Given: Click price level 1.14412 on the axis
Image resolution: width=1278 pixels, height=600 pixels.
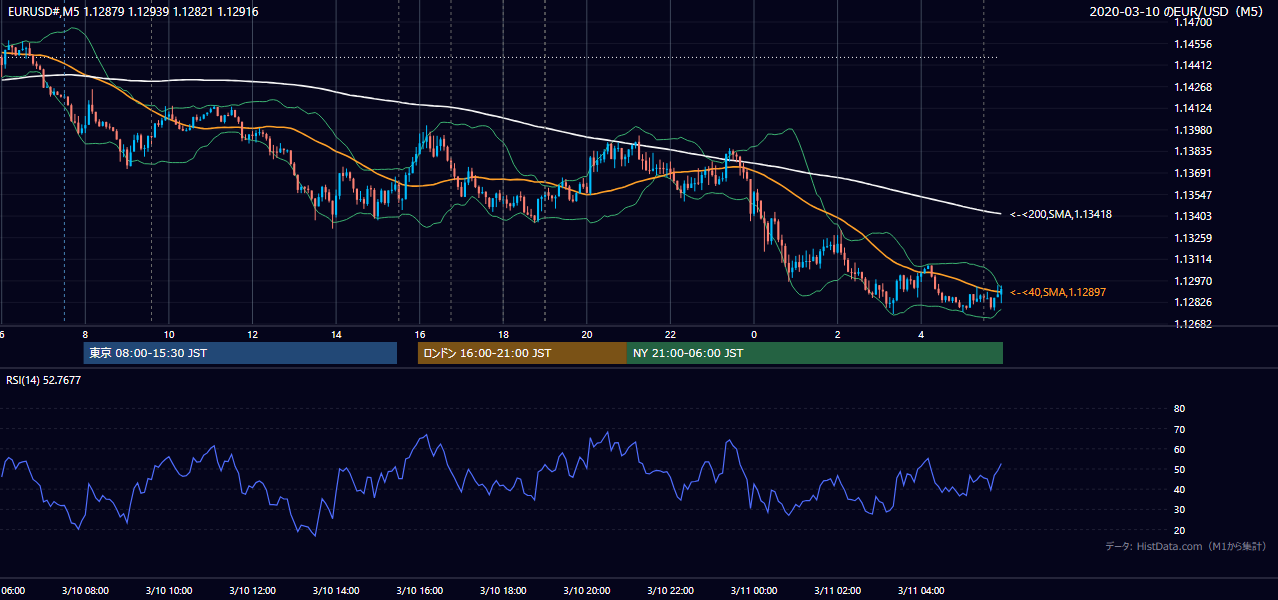Looking at the screenshot, I should click(x=1193, y=65).
